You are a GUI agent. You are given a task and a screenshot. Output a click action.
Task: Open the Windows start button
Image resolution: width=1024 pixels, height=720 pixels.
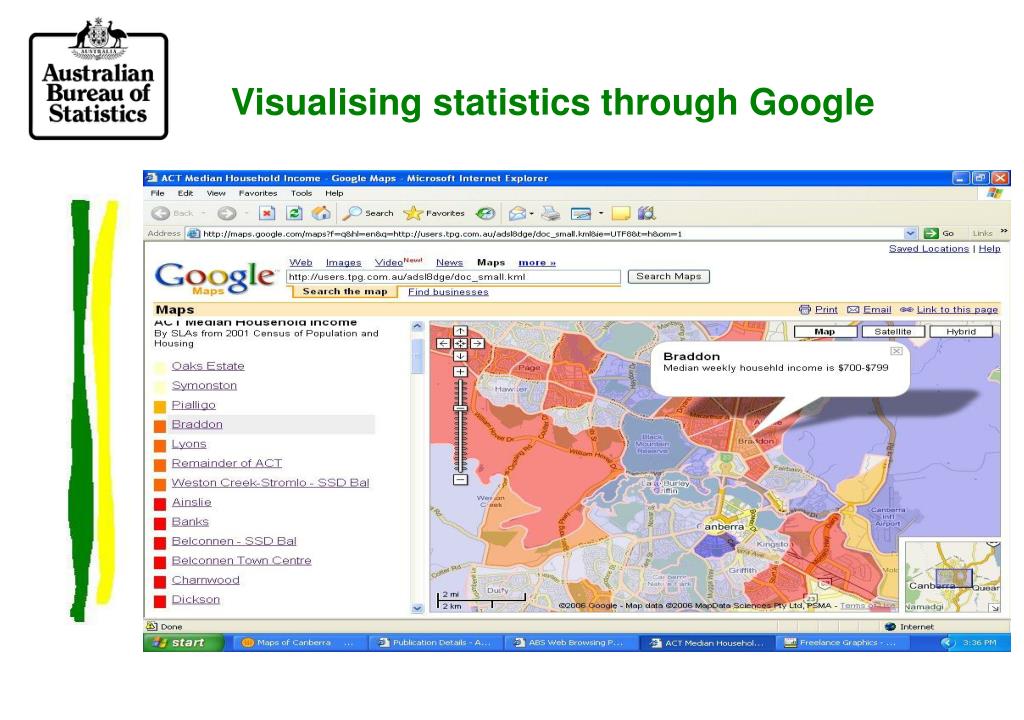182,643
